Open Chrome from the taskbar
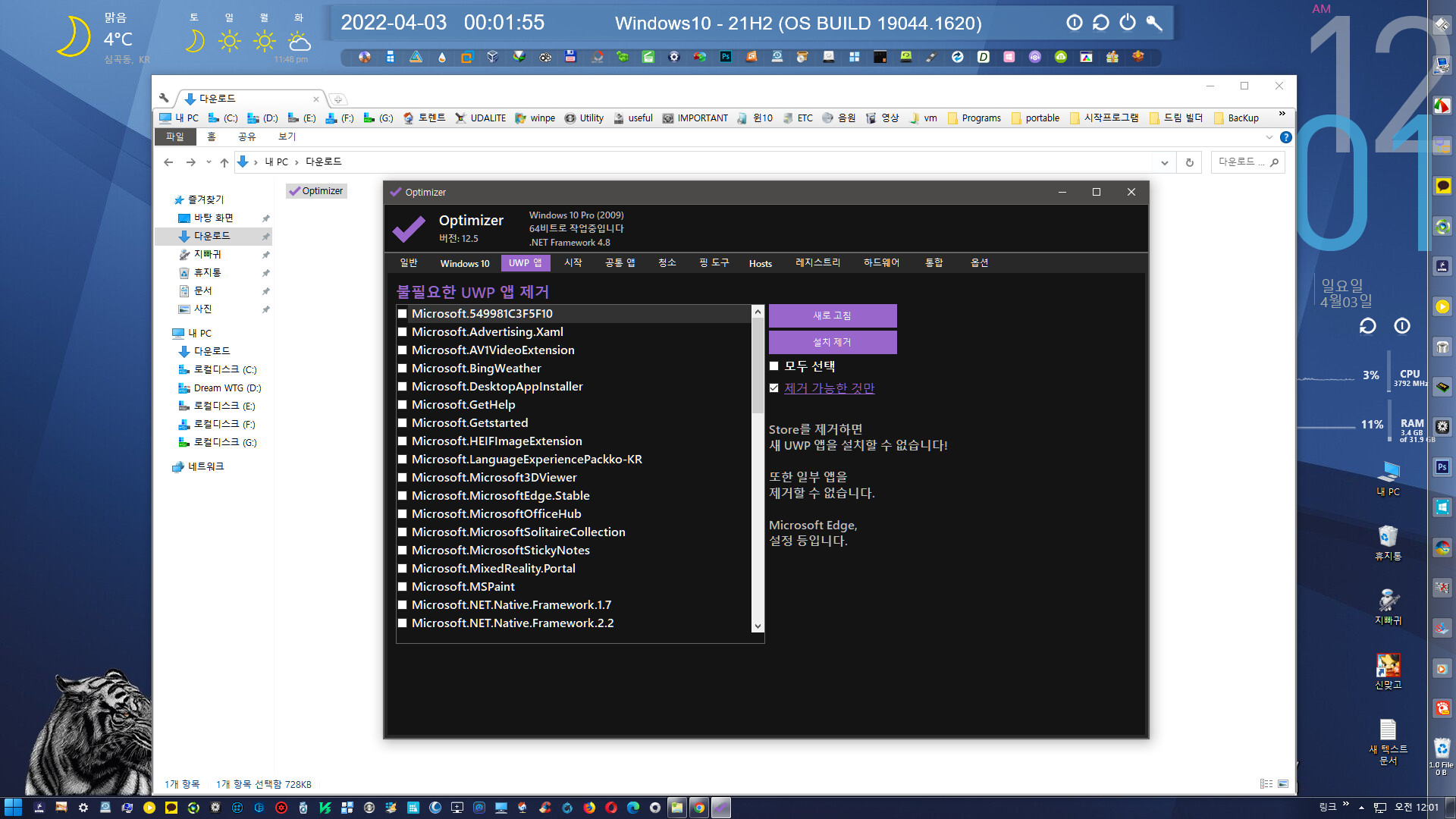The width and height of the screenshot is (1456, 819). pos(699,808)
